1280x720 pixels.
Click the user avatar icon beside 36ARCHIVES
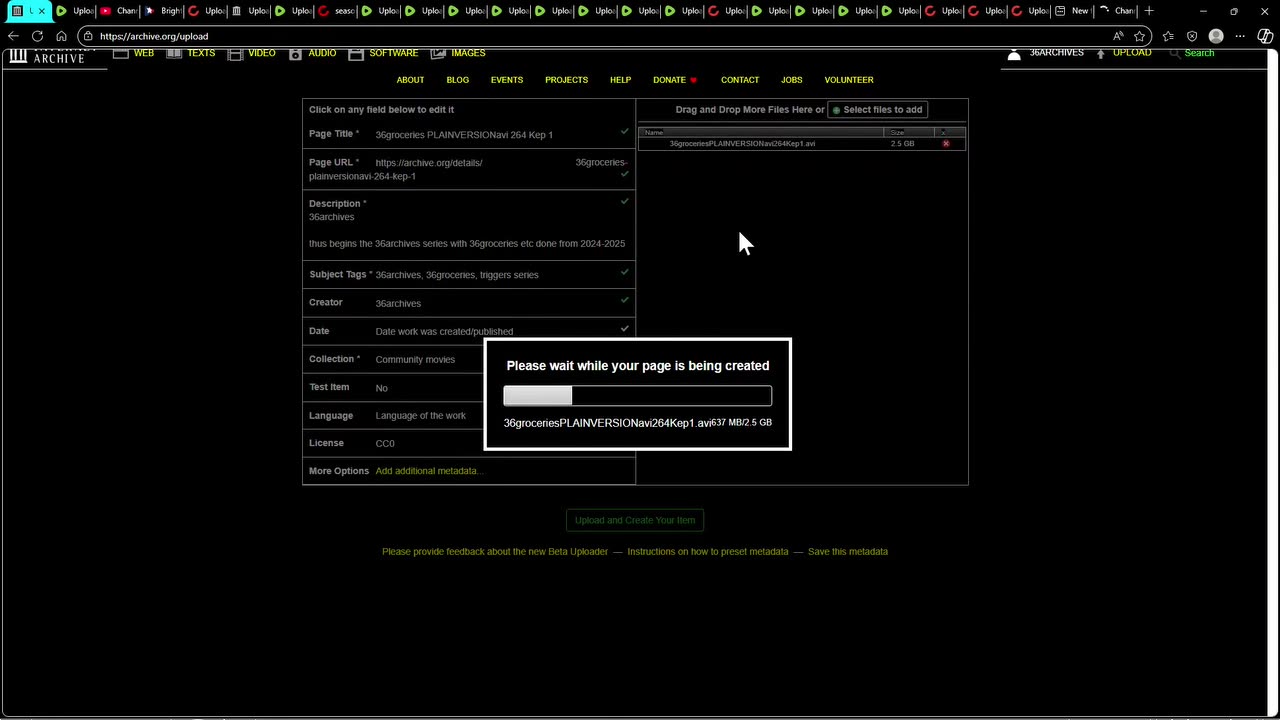[1014, 54]
